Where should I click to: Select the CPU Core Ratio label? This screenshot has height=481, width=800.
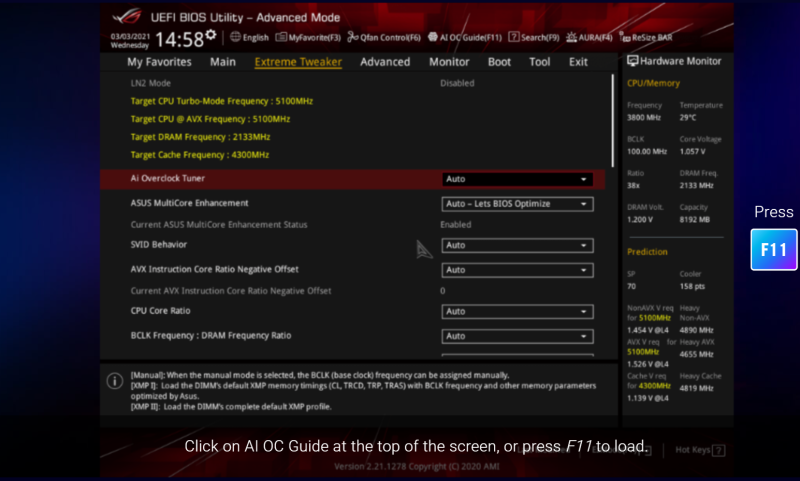160,311
